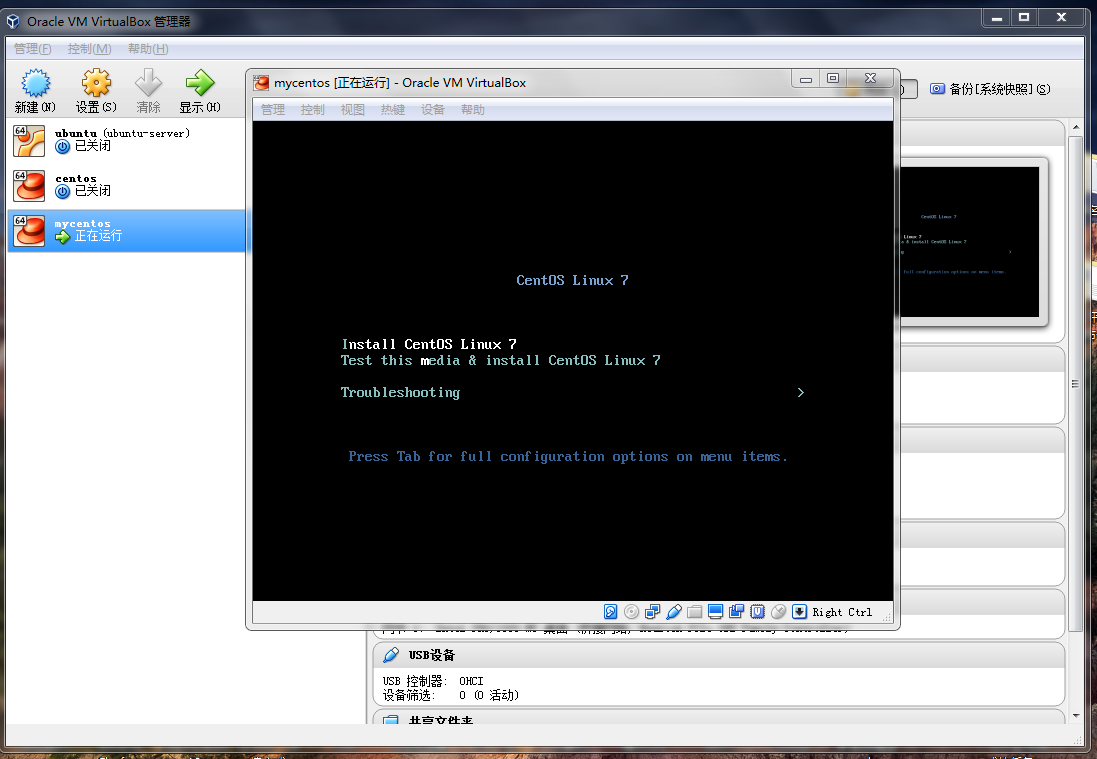The height and width of the screenshot is (759, 1097).
Task: Select the running mycentos VM entry
Action: (127, 230)
